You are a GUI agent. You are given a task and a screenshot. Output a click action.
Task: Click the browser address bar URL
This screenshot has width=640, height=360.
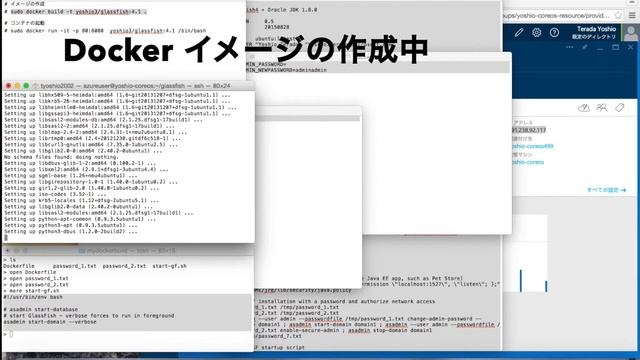coord(556,16)
